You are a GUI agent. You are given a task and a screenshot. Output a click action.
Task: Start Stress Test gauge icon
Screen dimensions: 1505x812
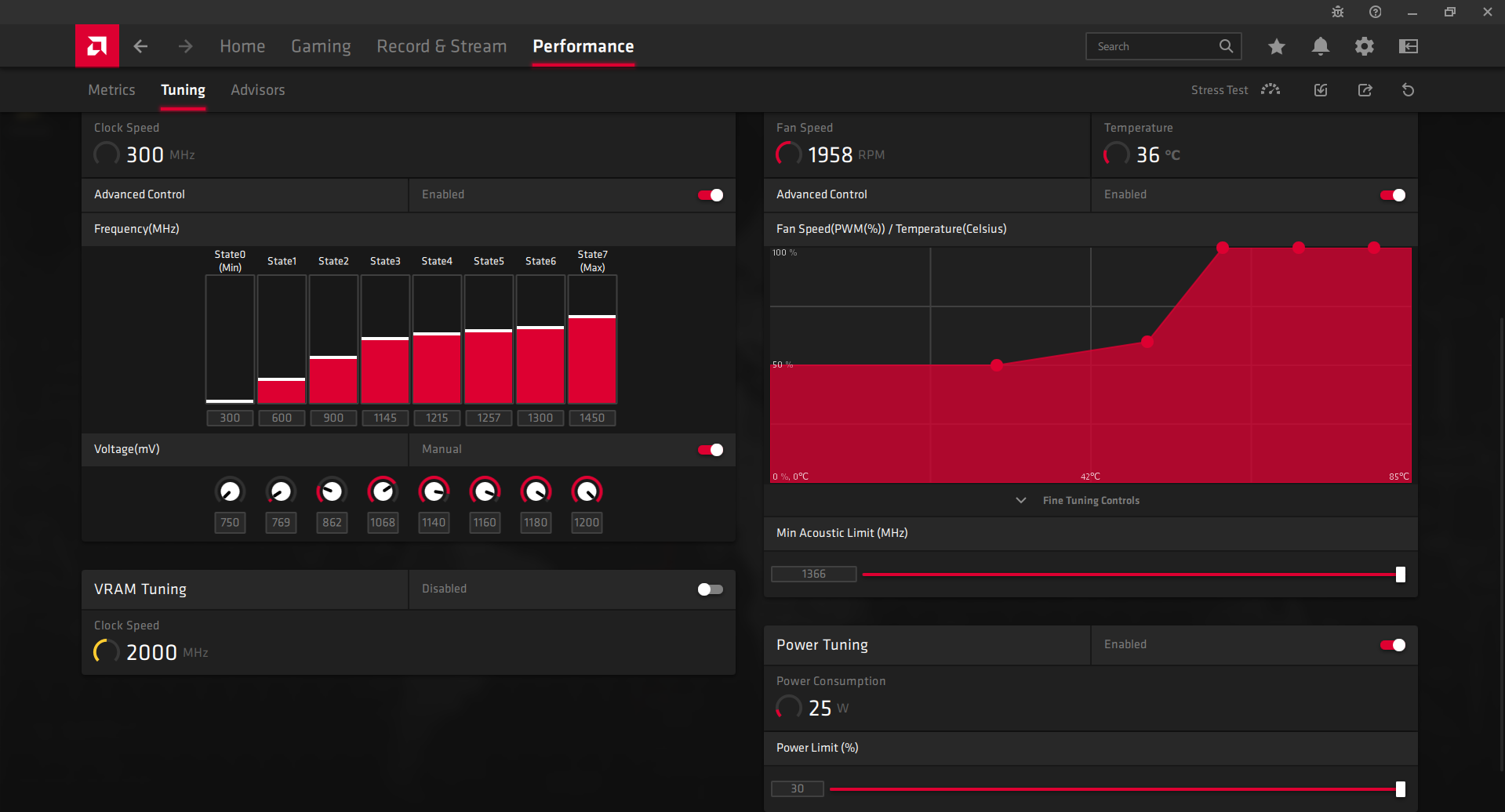(x=1271, y=89)
